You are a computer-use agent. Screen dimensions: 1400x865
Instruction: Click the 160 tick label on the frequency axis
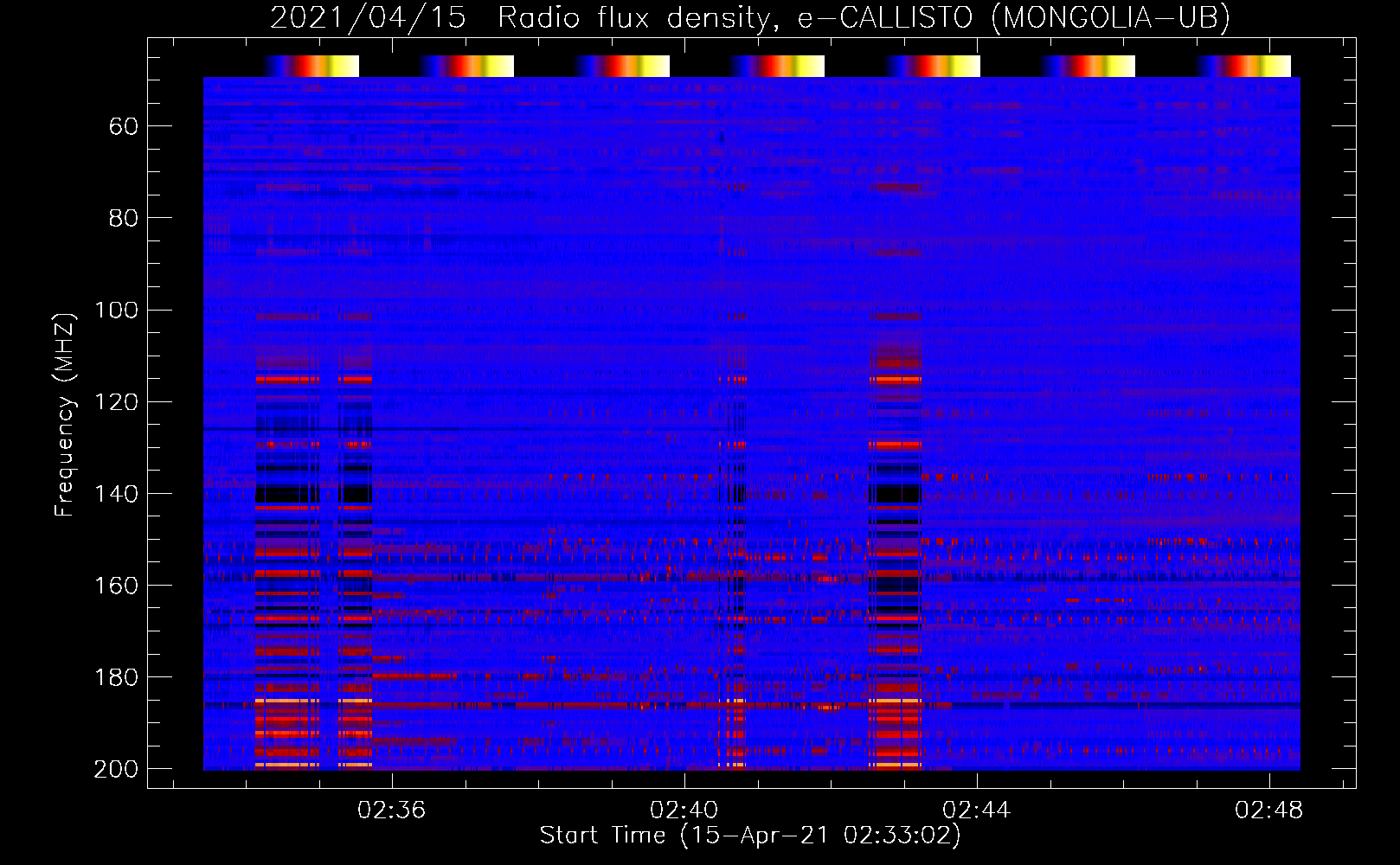pyautogui.click(x=116, y=586)
